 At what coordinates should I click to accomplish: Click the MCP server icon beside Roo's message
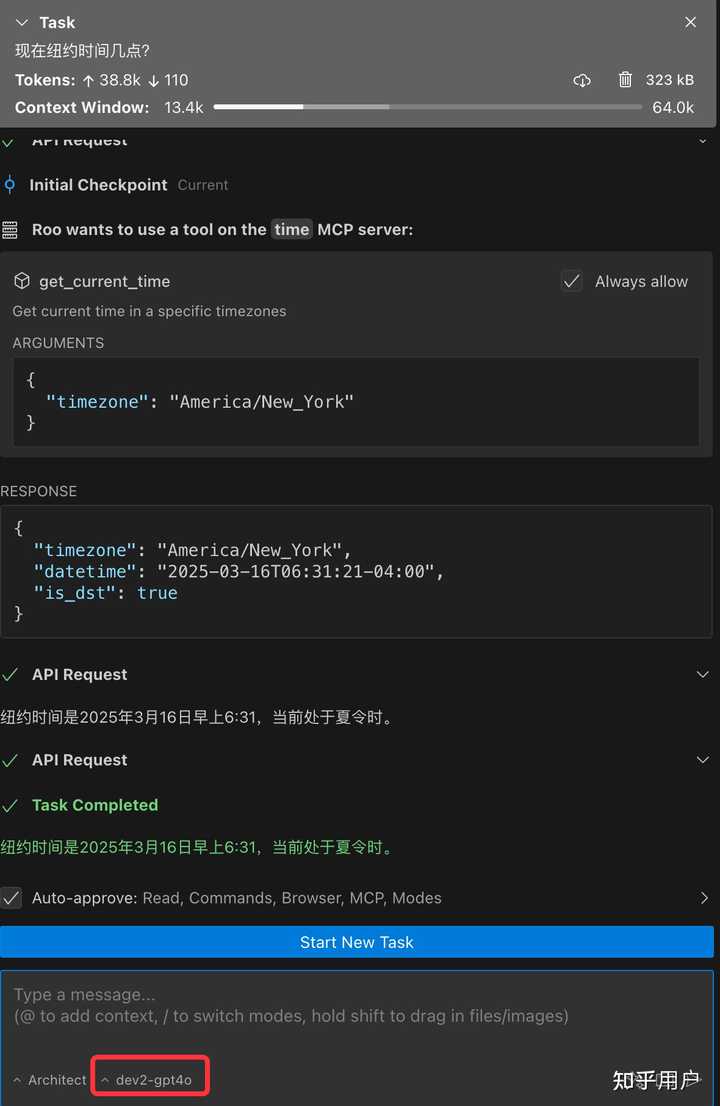[13, 229]
